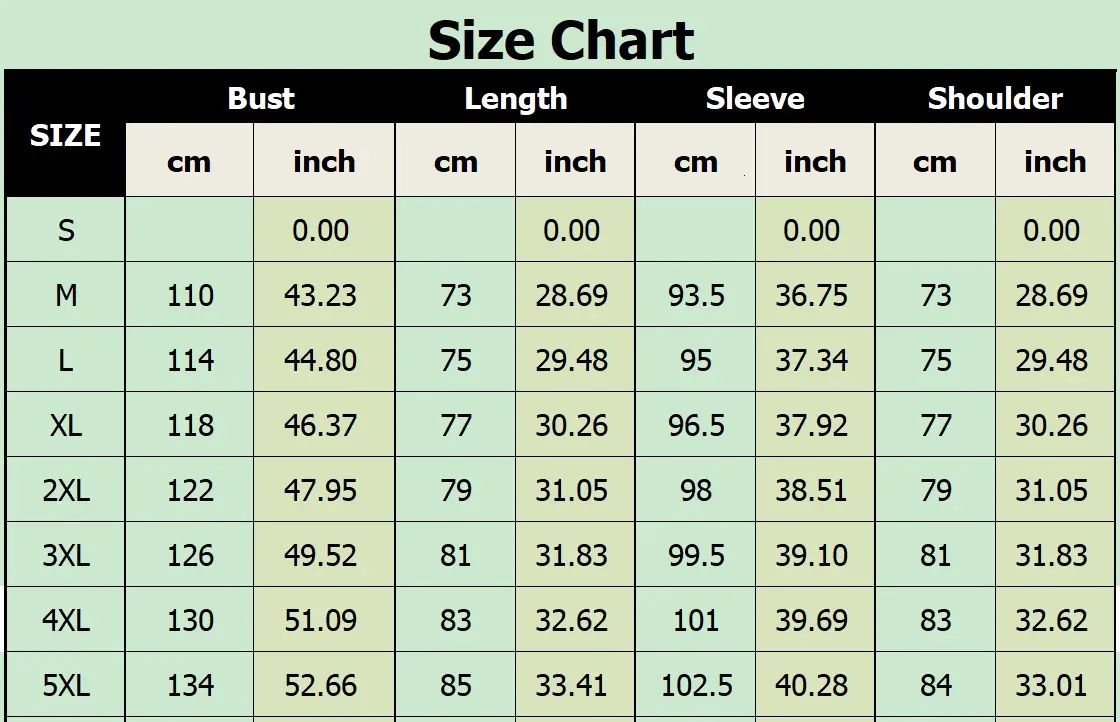The image size is (1120, 722).
Task: Click the Sleeve column header
Action: (755, 98)
